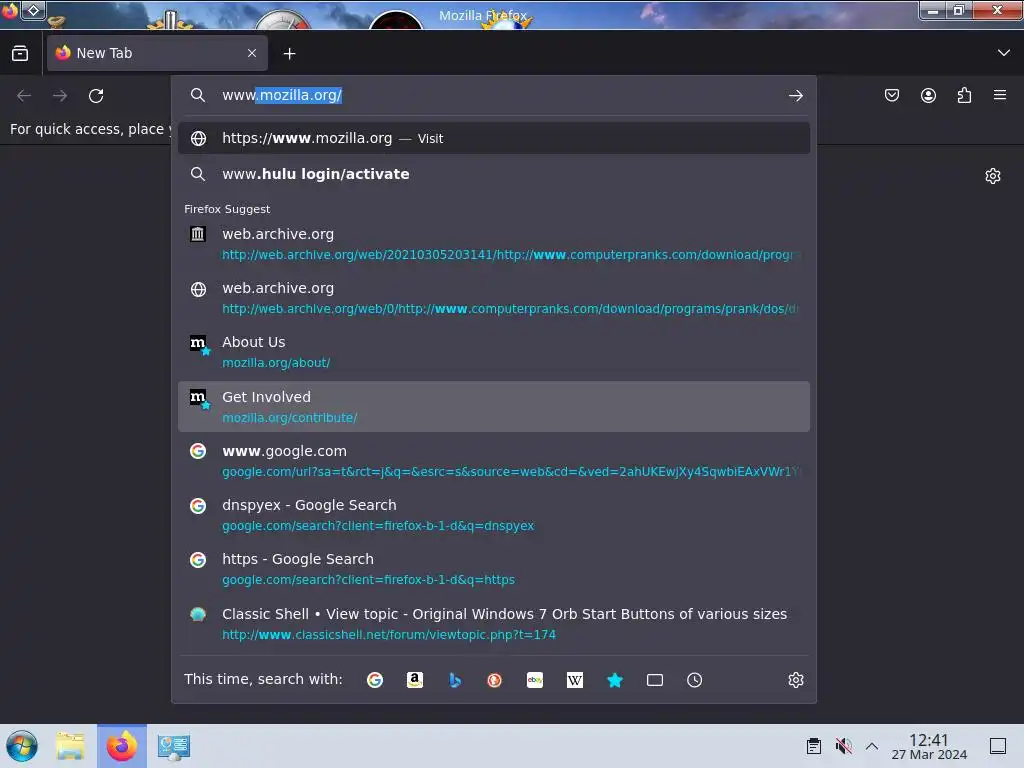
Task: Toggle the muted volume tray icon
Action: pos(844,746)
